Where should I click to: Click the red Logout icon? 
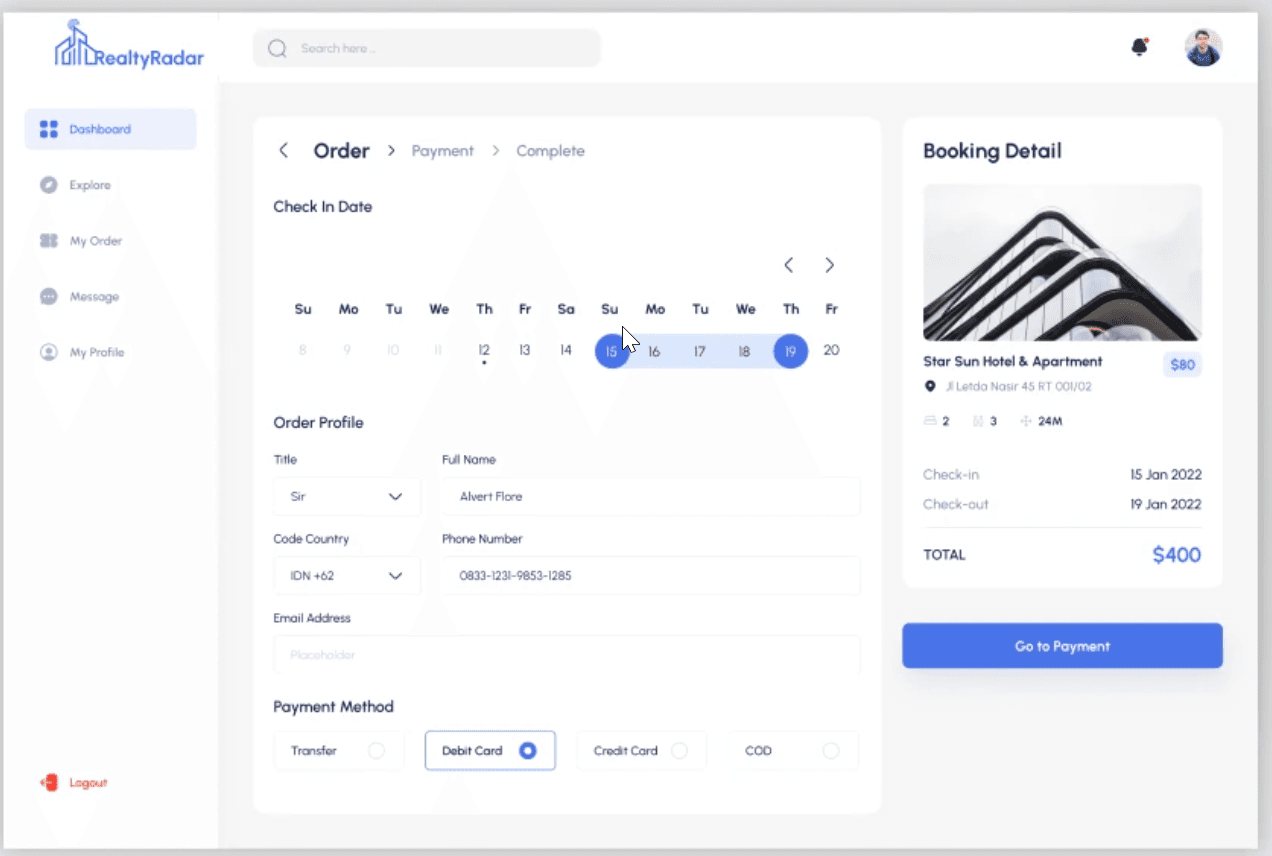pyautogui.click(x=49, y=782)
